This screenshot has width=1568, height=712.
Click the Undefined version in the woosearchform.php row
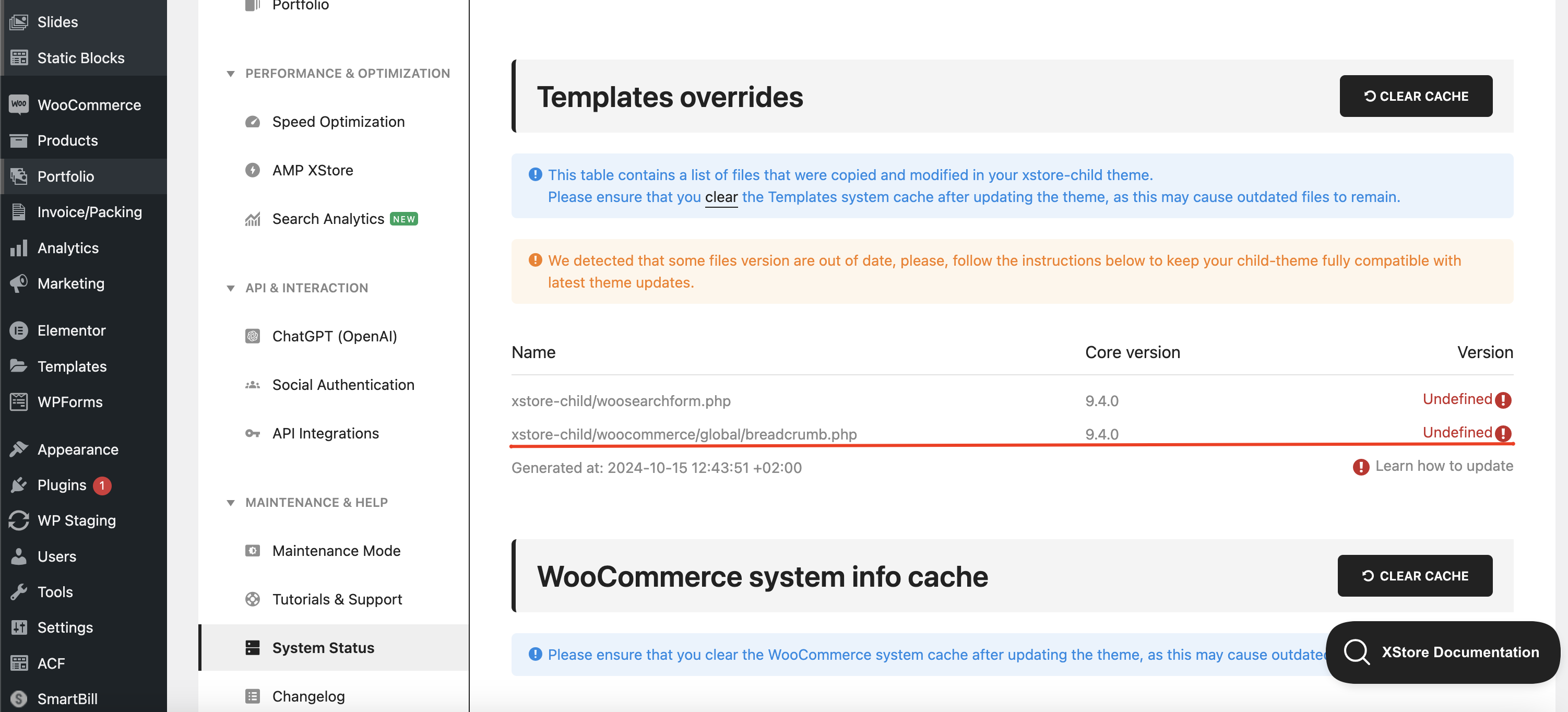[1457, 399]
